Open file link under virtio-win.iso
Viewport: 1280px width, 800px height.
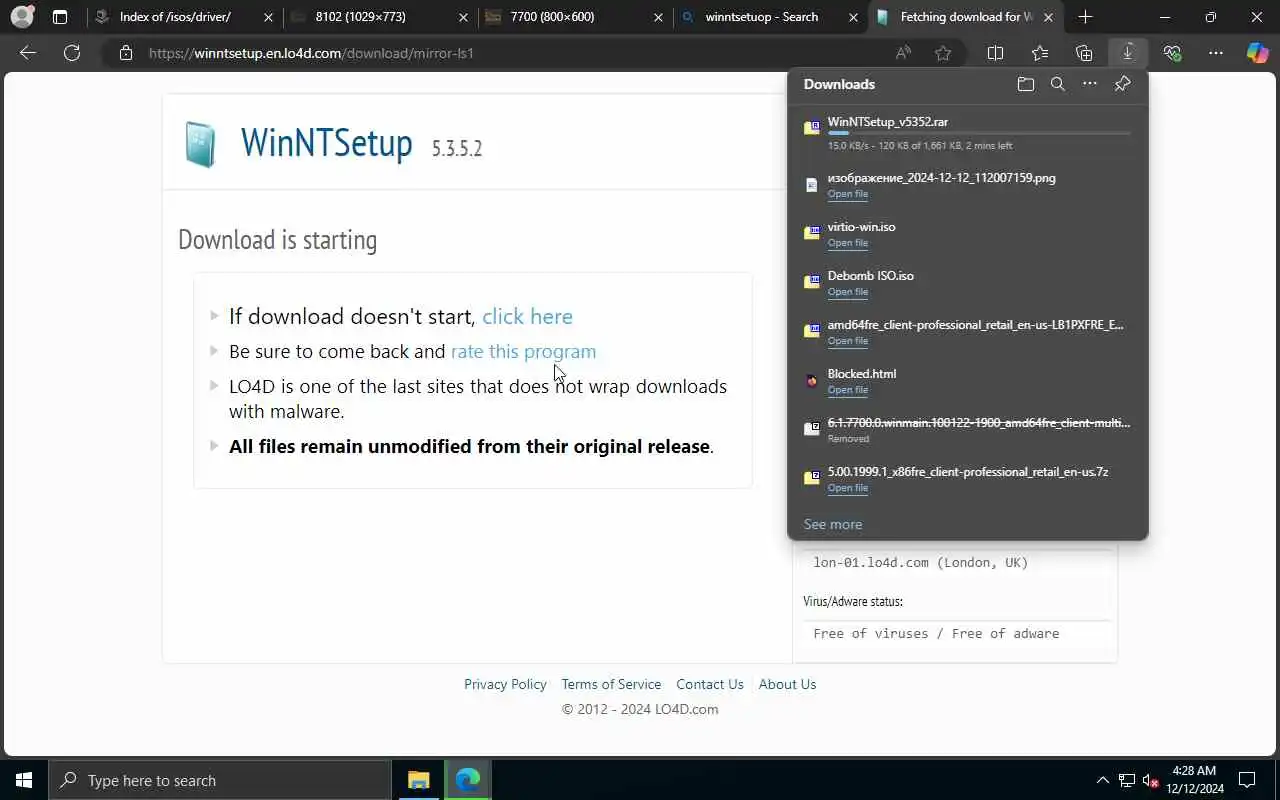point(847,243)
